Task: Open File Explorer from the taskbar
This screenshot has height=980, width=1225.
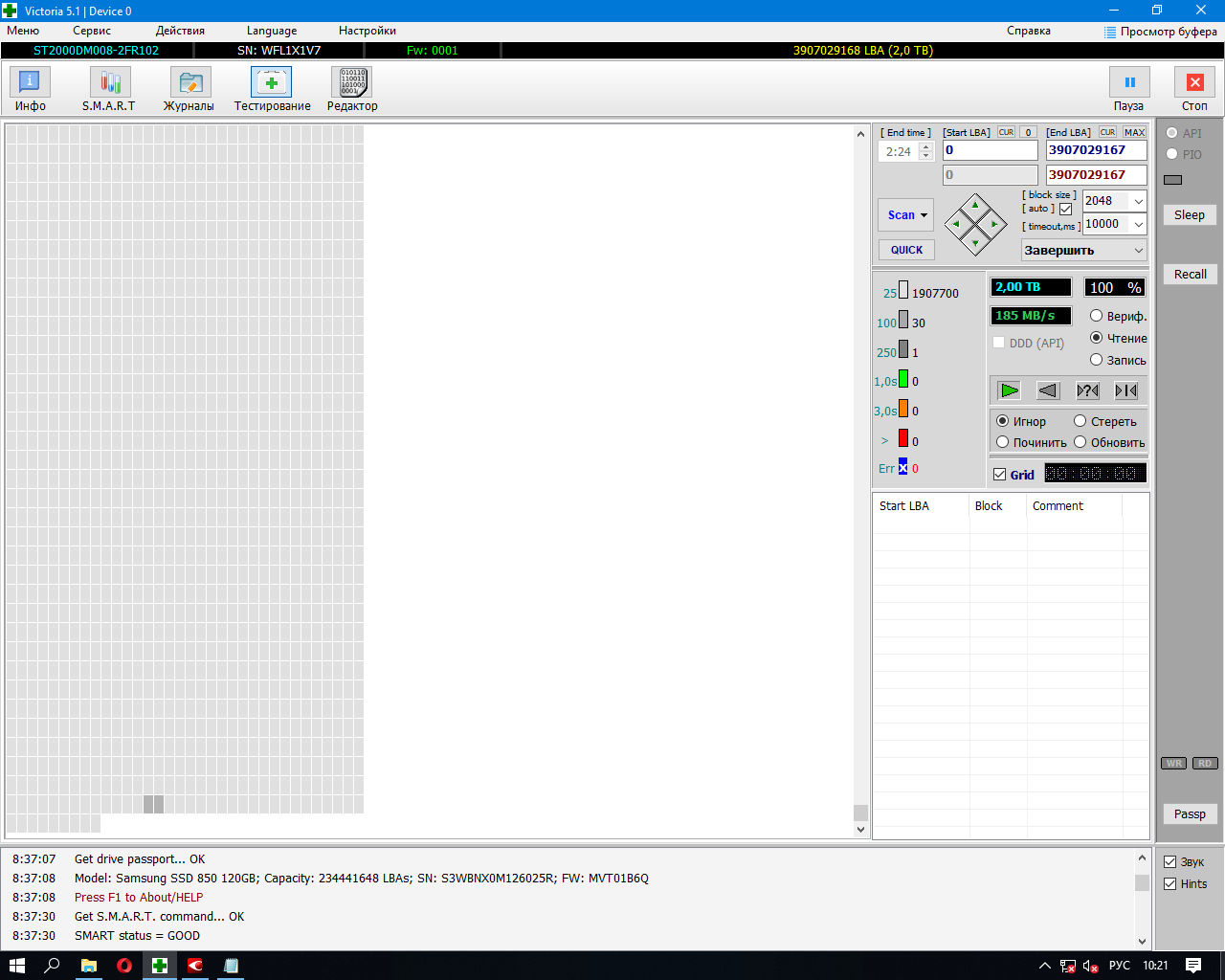Action: click(89, 966)
